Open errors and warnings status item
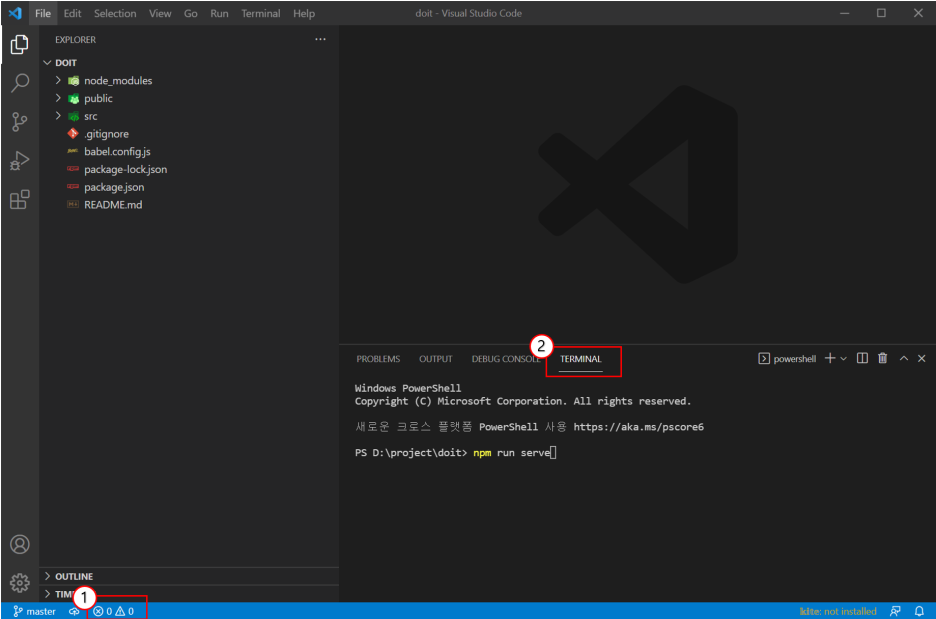936x619 pixels. click(x=113, y=611)
